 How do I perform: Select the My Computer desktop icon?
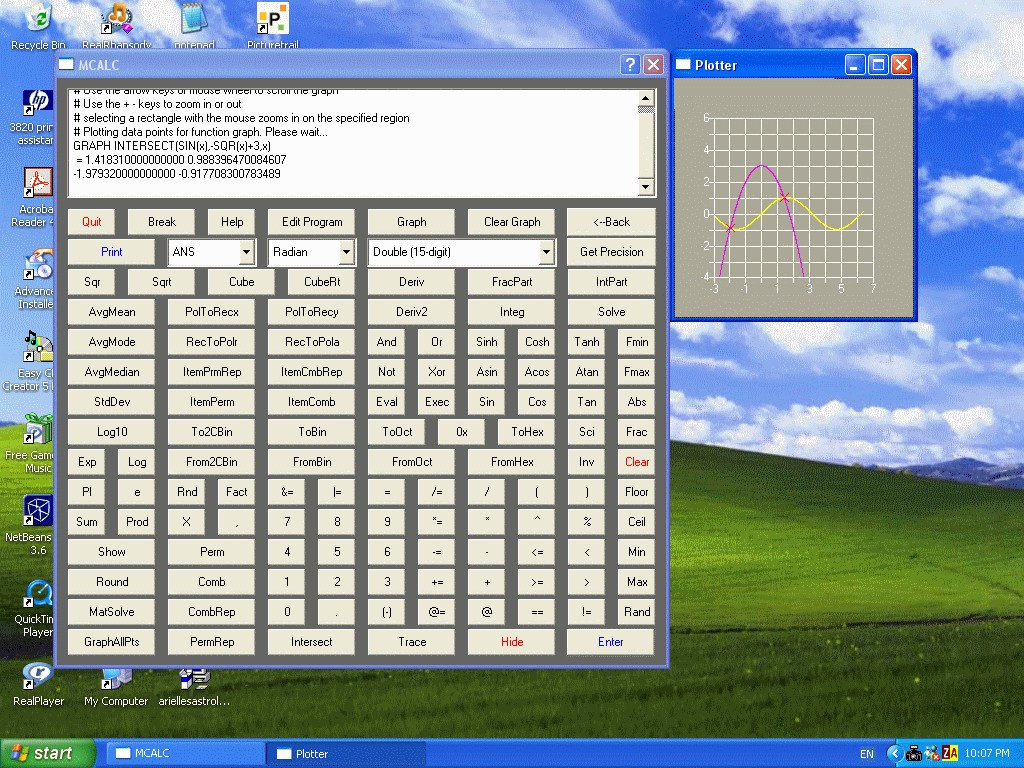coord(116,688)
